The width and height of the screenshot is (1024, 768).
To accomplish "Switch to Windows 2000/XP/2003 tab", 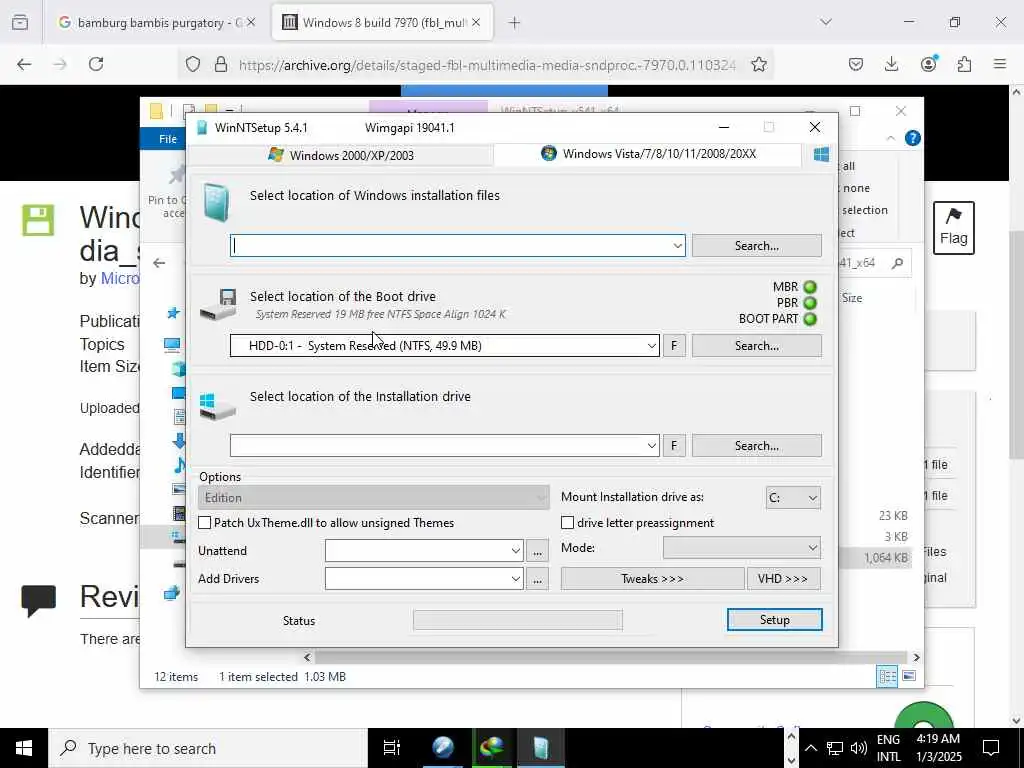I will [341, 155].
